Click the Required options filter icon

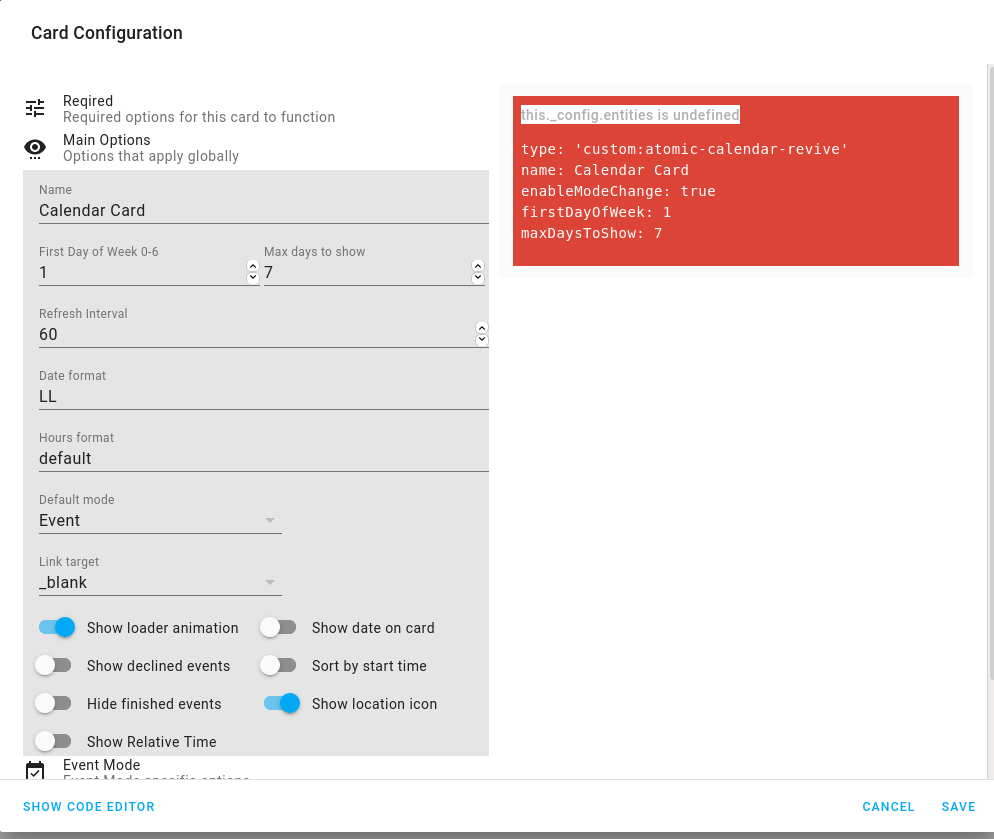tap(35, 107)
